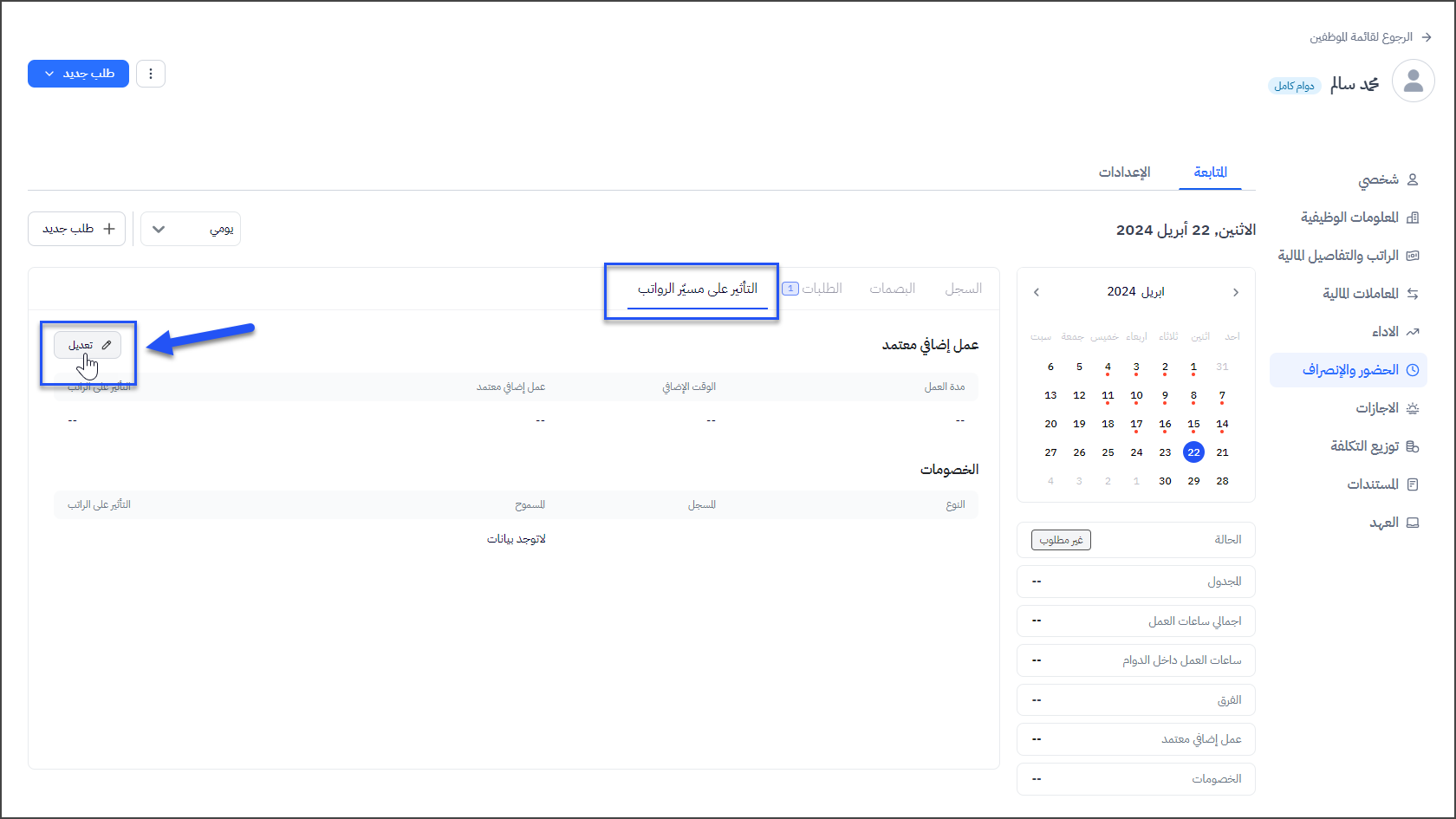
Task: Open the blue طلب جديد dropdown button
Action: (78, 74)
